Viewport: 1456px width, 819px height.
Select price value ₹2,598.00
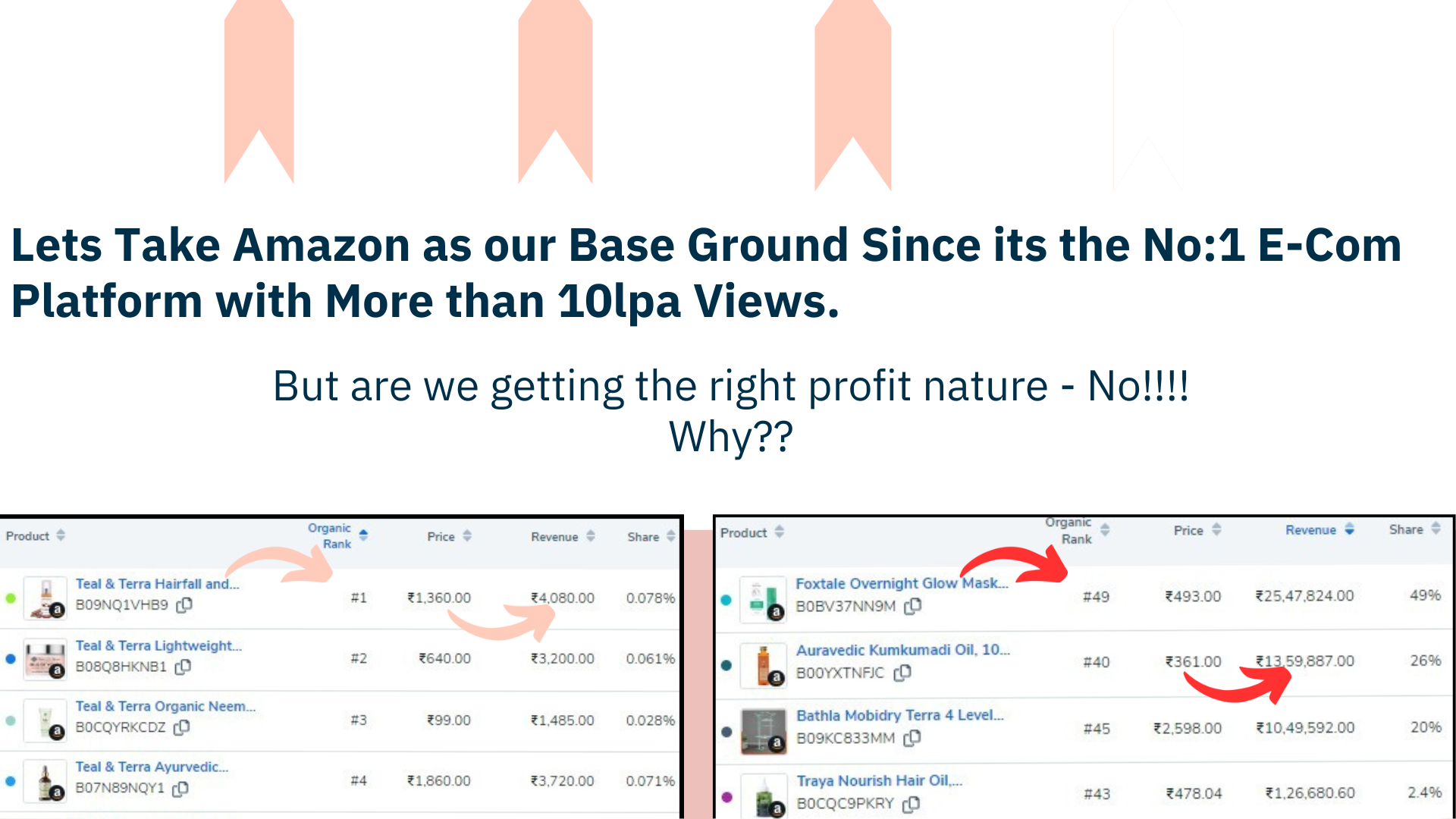[x=1188, y=728]
